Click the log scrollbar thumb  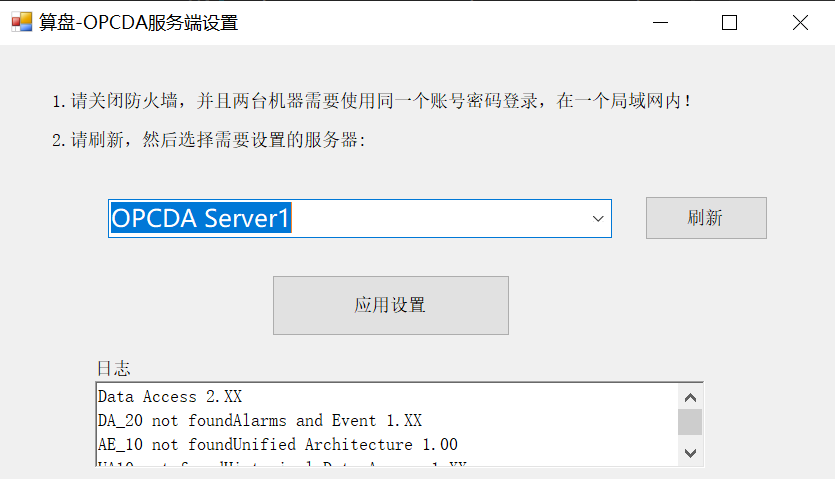pos(690,421)
